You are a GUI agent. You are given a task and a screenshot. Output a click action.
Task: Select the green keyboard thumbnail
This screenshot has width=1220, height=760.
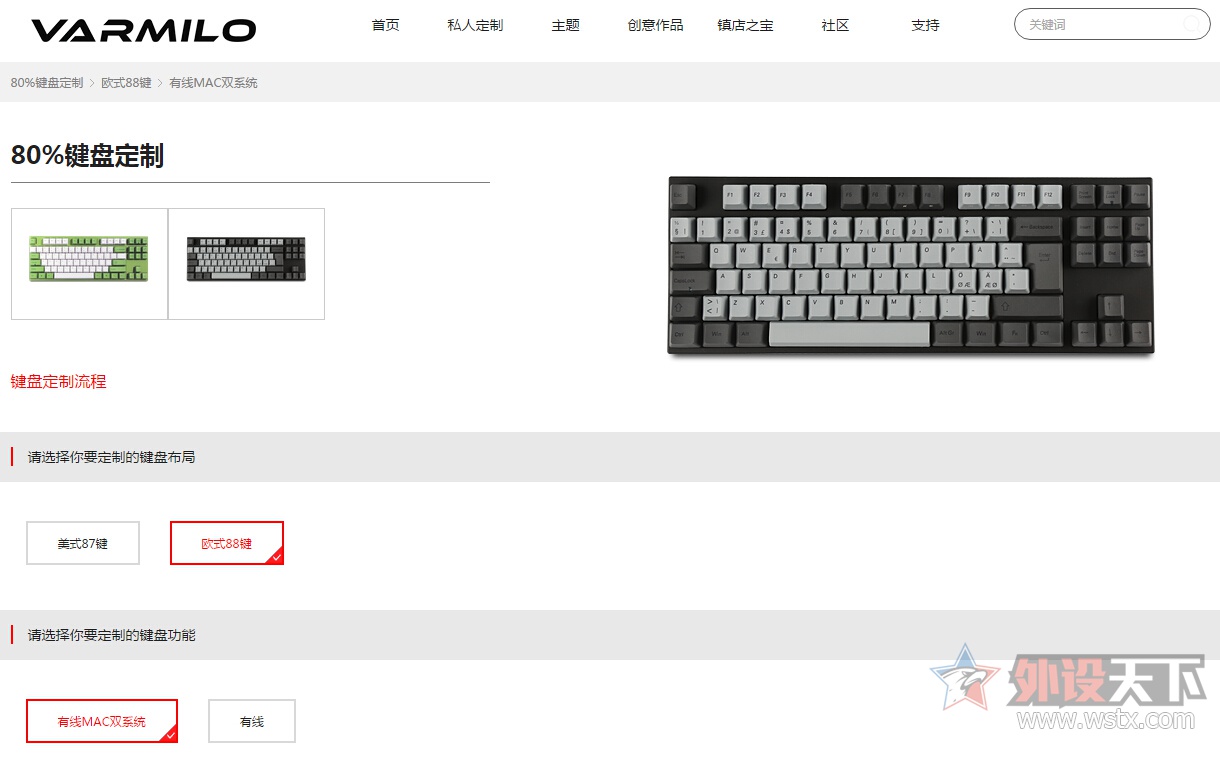click(x=89, y=264)
